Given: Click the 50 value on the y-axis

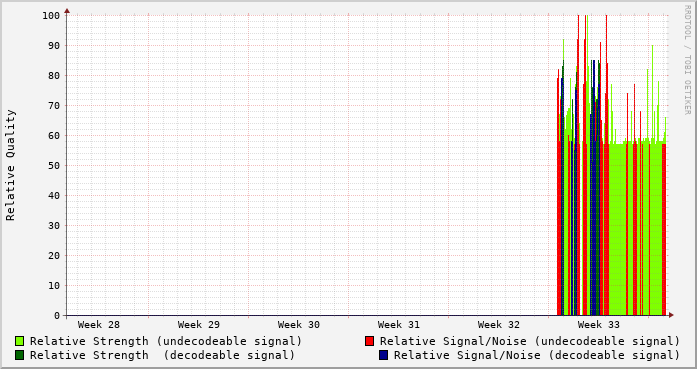Looking at the screenshot, I should pos(54,165).
